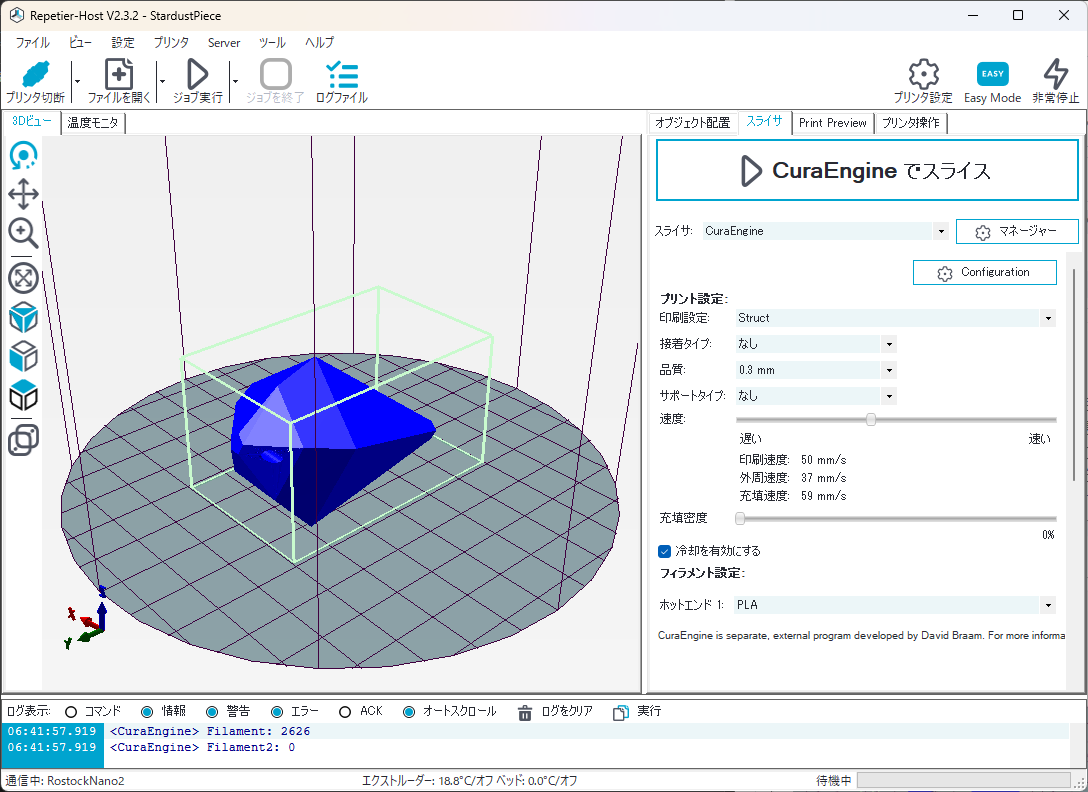This screenshot has width=1088, height=792.
Task: Toggle 情報 log display option
Action: 146,712
